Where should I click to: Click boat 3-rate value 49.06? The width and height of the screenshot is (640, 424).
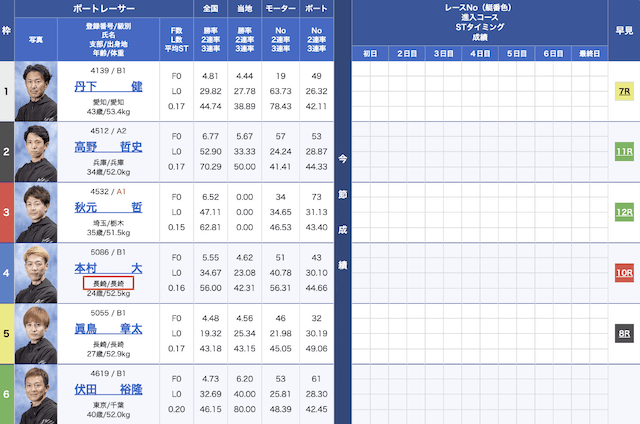point(316,349)
